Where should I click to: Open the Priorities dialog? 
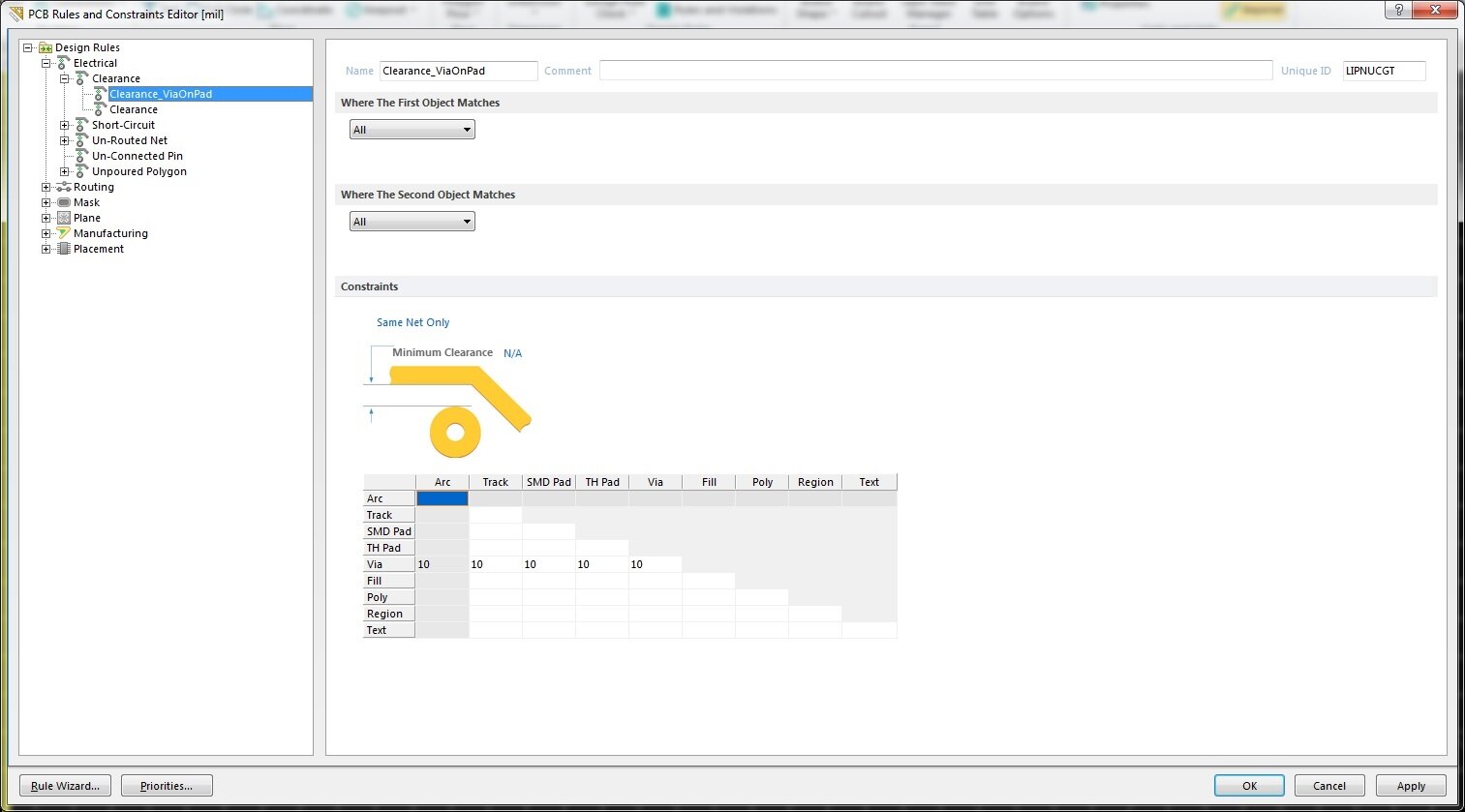pos(167,786)
